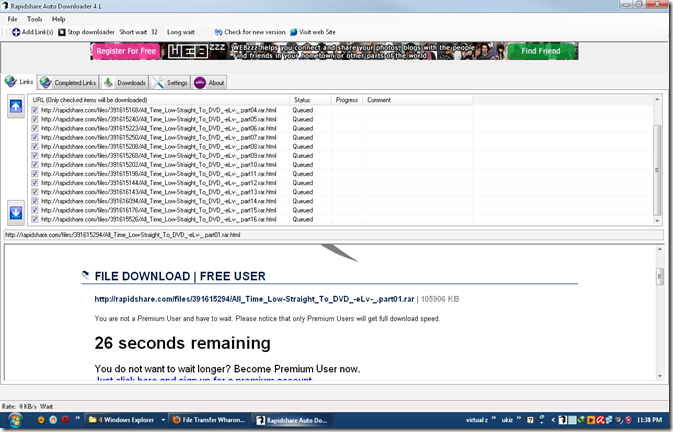The image size is (673, 432).
Task: Click the current URL address field
Action: click(x=333, y=235)
